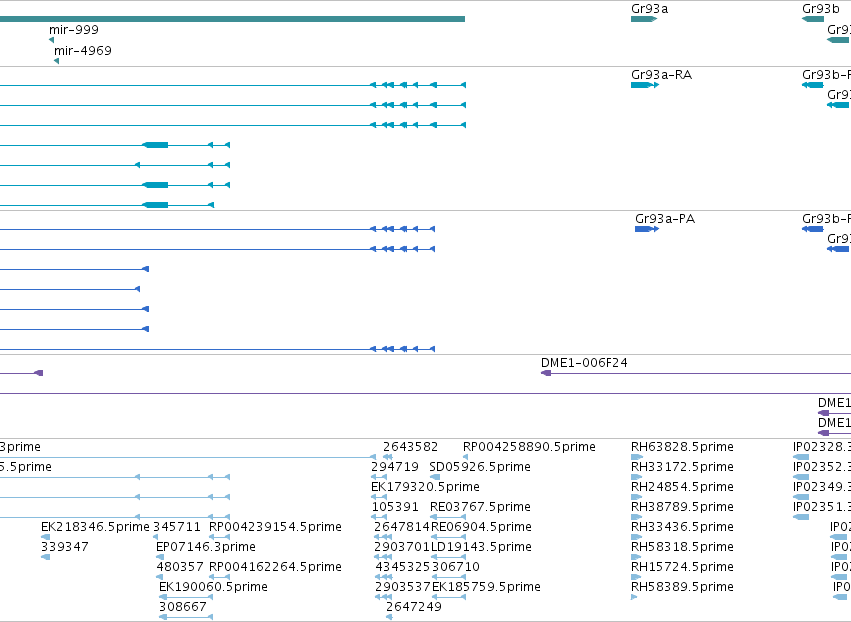The image size is (851, 622).
Task: Click the 4345325 feature label
Action: click(x=403, y=567)
